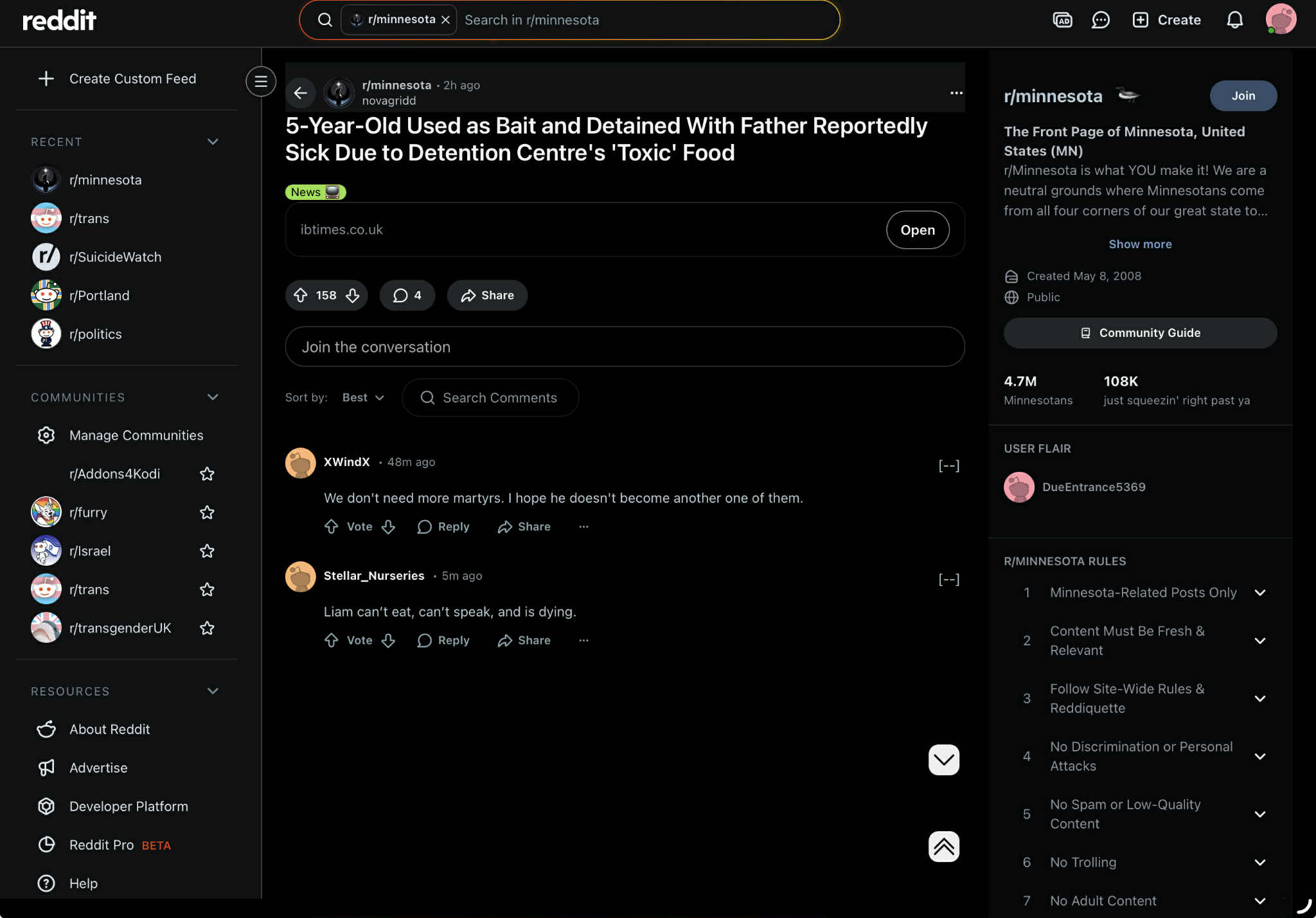Open the post's three-dot options menu
The width and height of the screenshot is (1316, 918).
[x=956, y=93]
